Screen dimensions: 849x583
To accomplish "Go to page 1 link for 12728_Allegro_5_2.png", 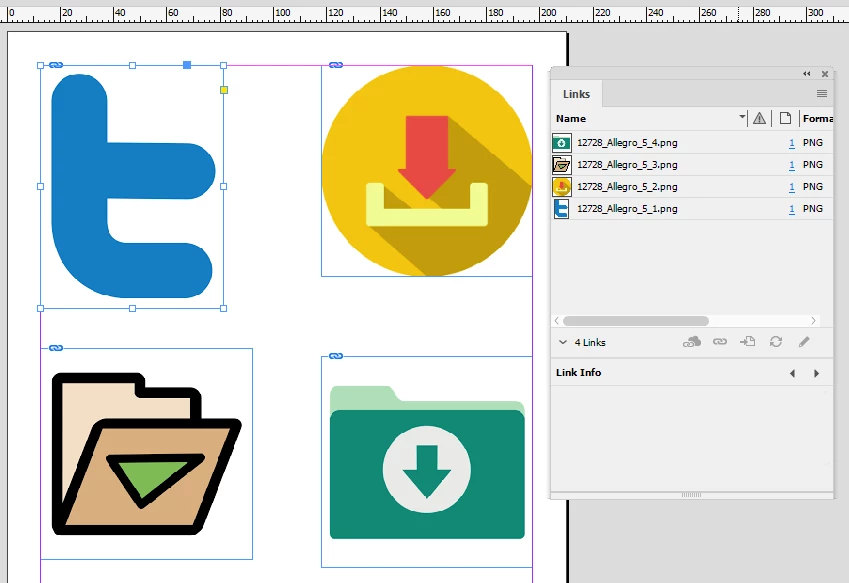I will click(792, 187).
